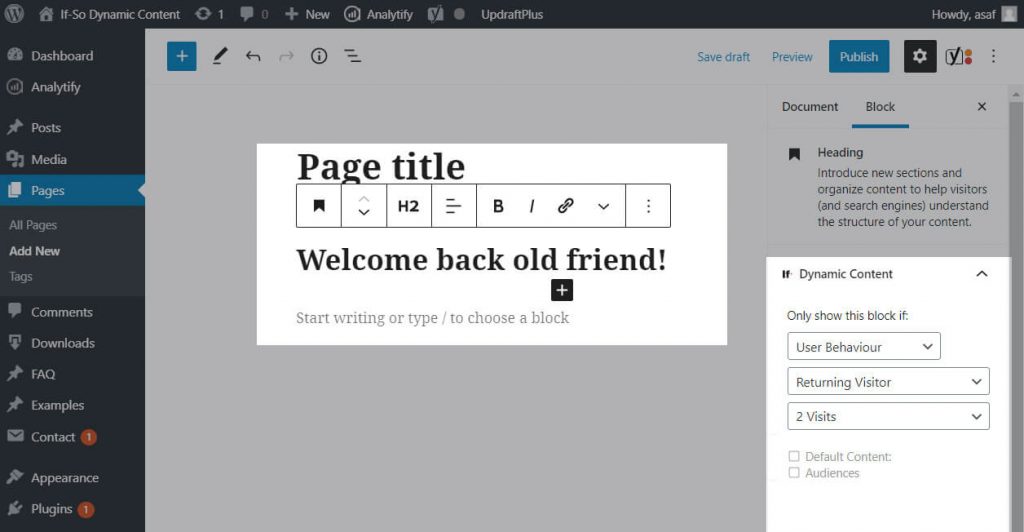Open the Yoast SEO sidebar icon
Screen dimensions: 1024x532
click(959, 56)
